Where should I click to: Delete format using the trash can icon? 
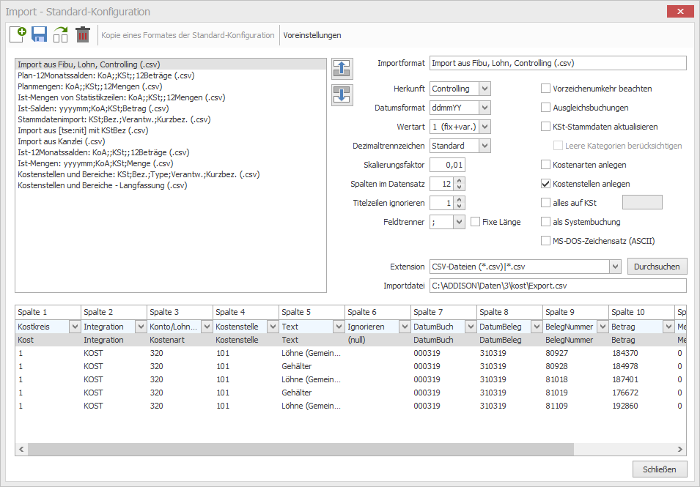click(83, 34)
